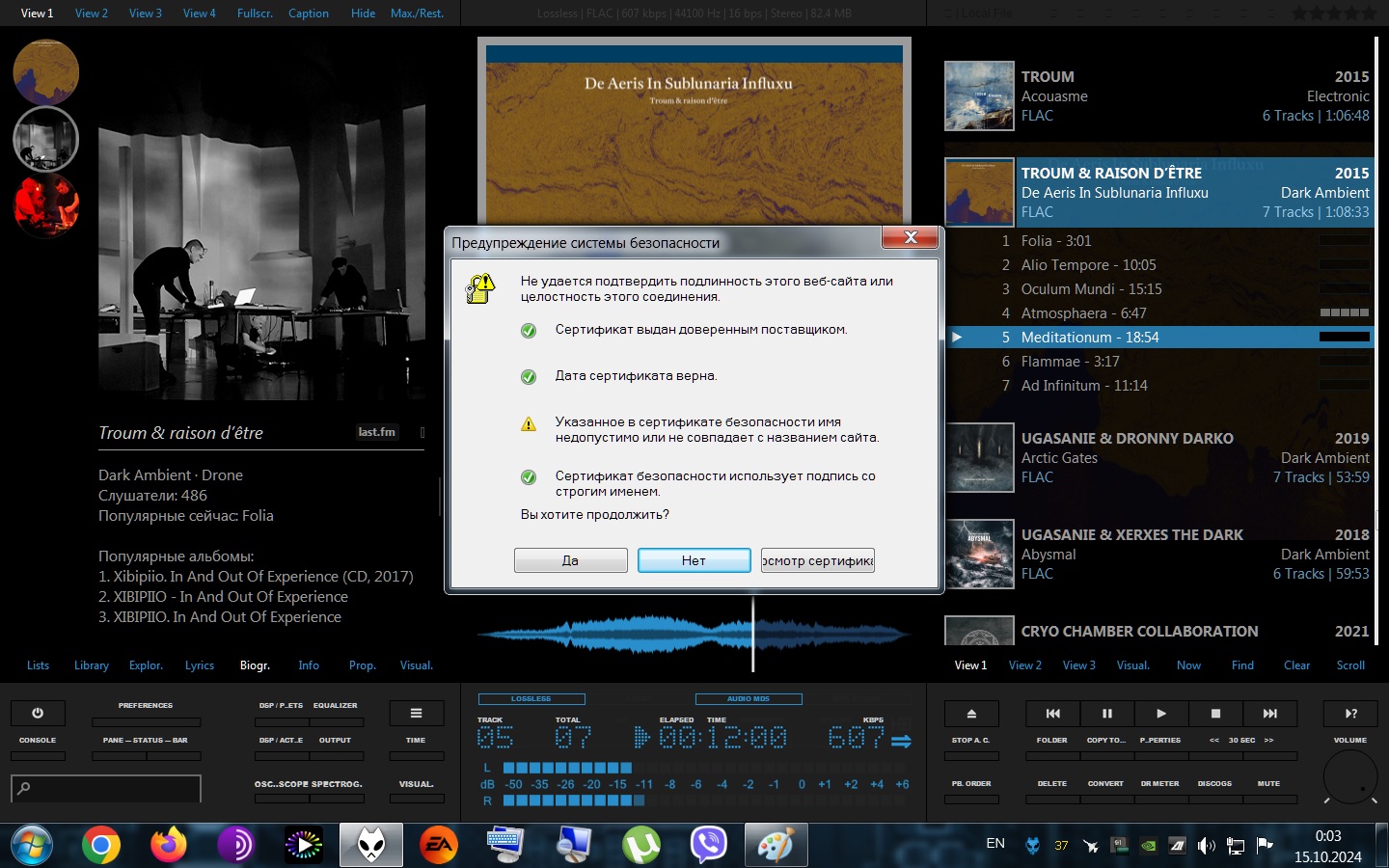
Task: Toggle the Console button
Action: 38,755
